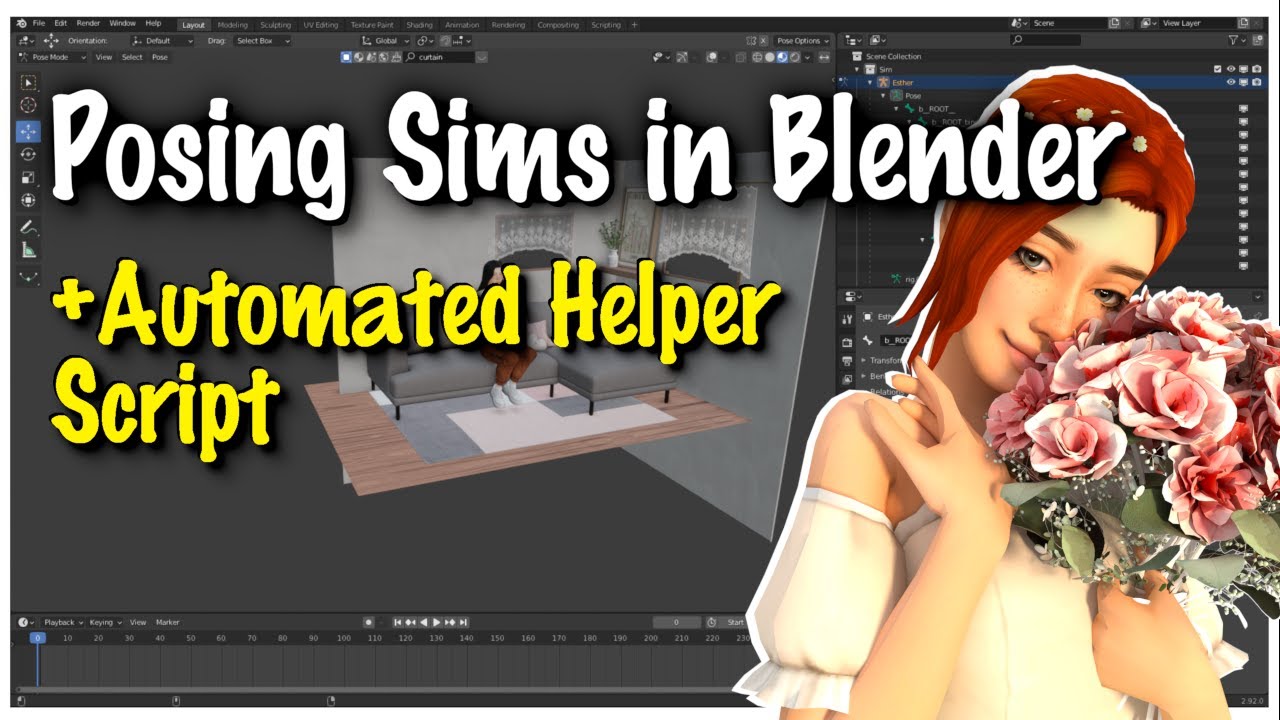
Task: Activate the Move tool in left toolbar
Action: coord(28,131)
